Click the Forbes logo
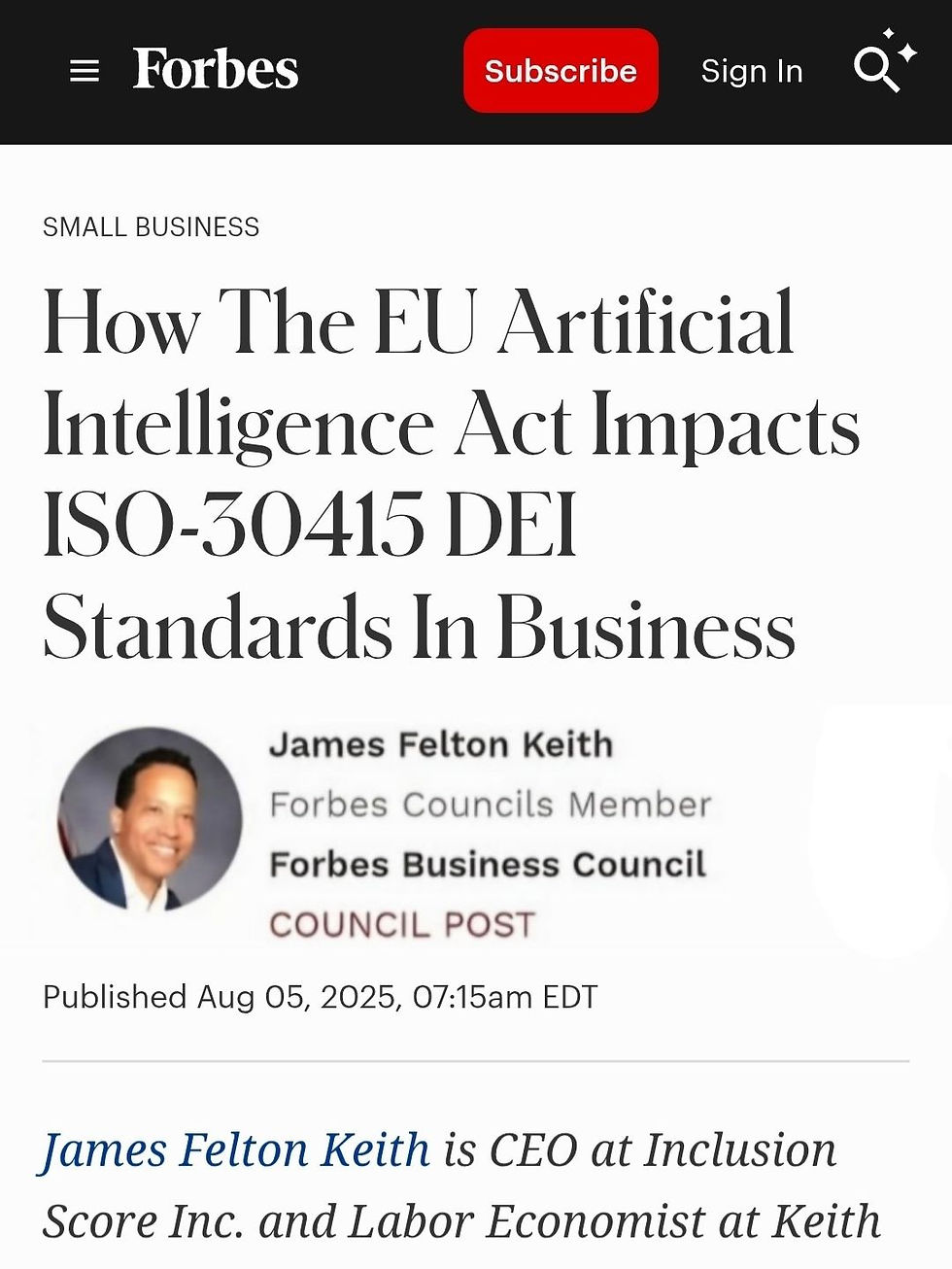The image size is (952, 1269). (216, 70)
